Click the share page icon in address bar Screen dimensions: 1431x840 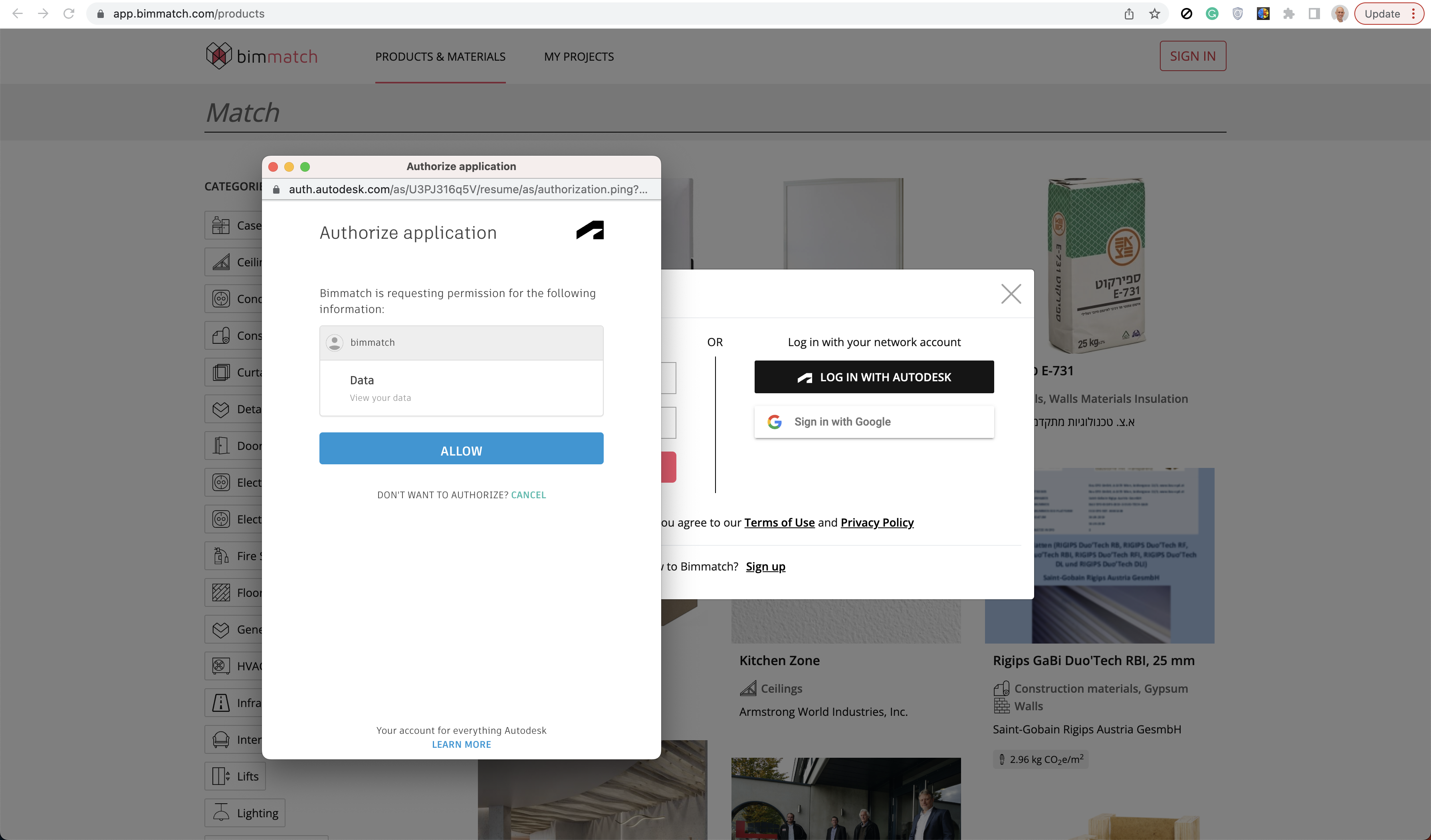click(1129, 14)
